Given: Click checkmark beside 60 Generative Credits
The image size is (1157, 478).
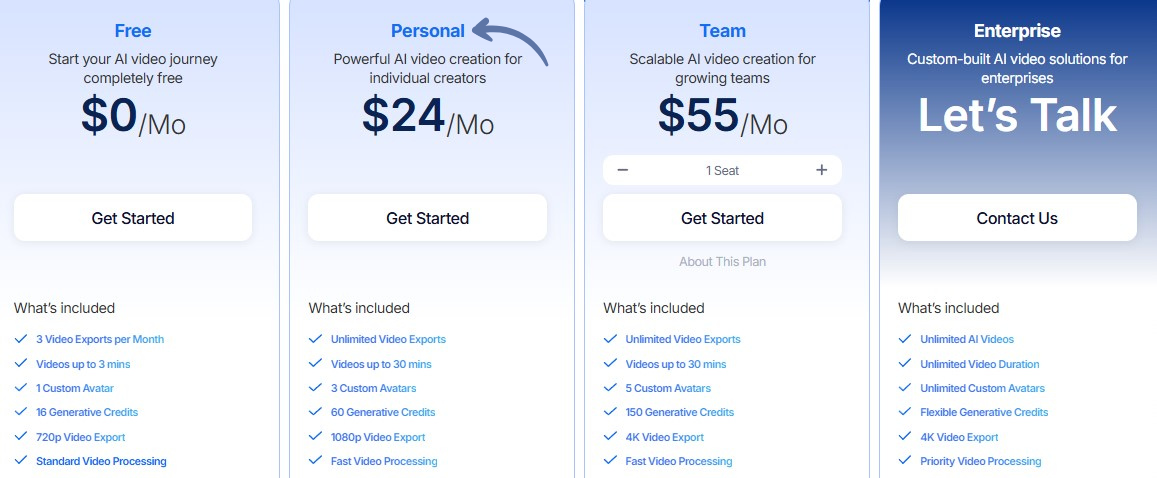Looking at the screenshot, I should click(316, 412).
